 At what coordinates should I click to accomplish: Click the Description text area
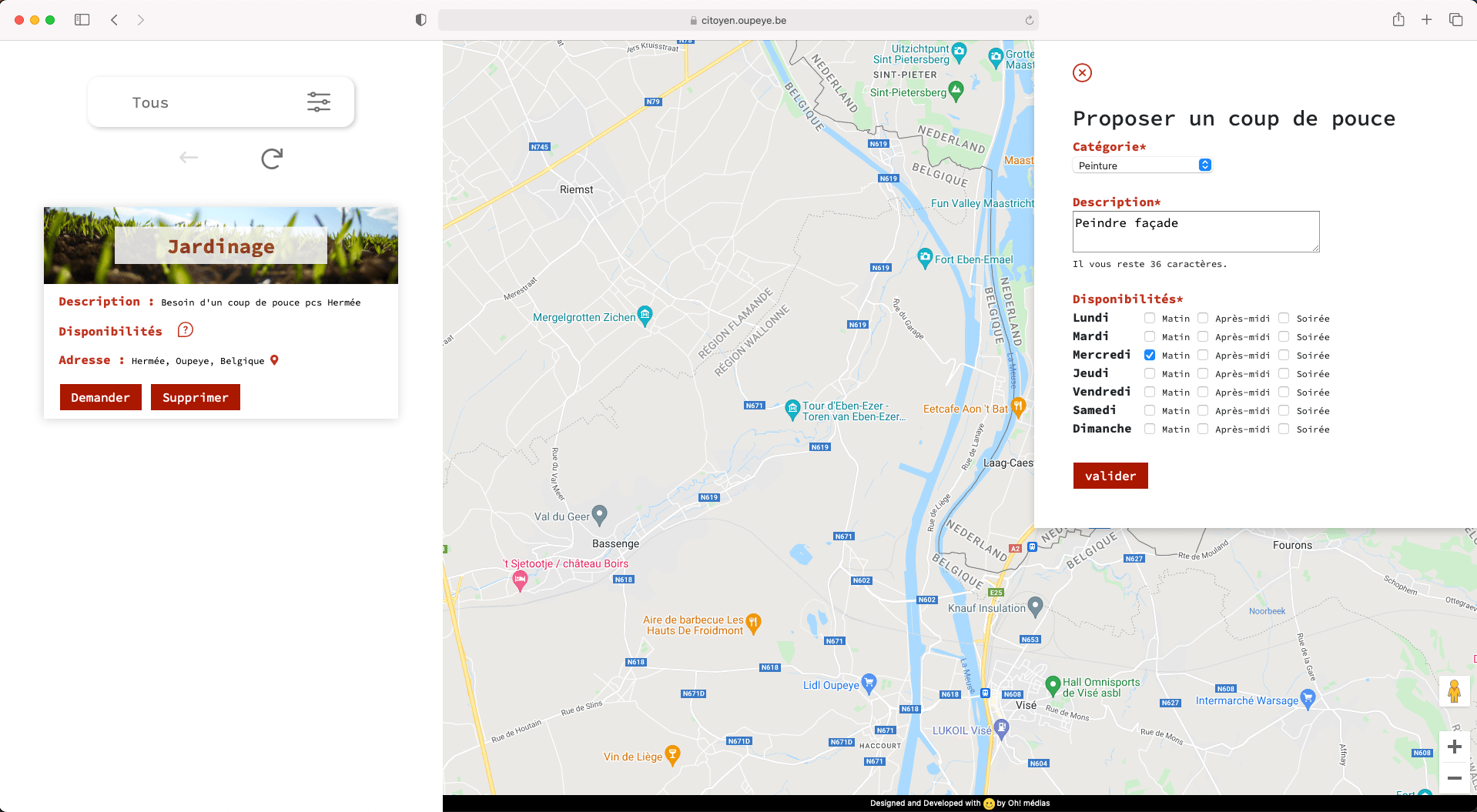pyautogui.click(x=1196, y=232)
